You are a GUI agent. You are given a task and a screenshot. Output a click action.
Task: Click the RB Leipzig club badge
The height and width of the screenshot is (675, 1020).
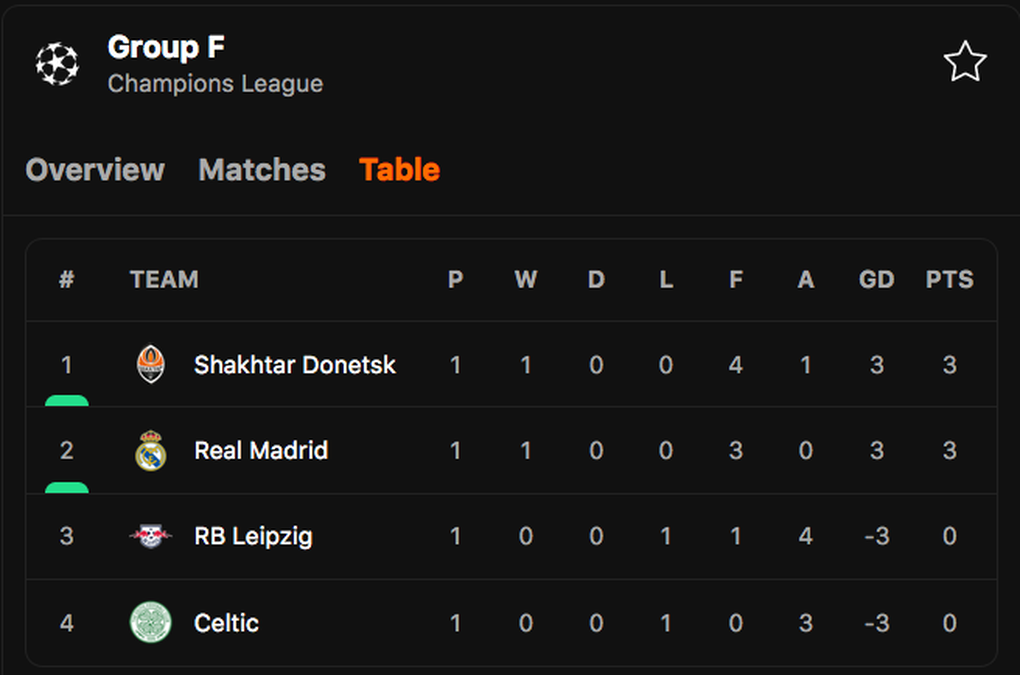150,537
